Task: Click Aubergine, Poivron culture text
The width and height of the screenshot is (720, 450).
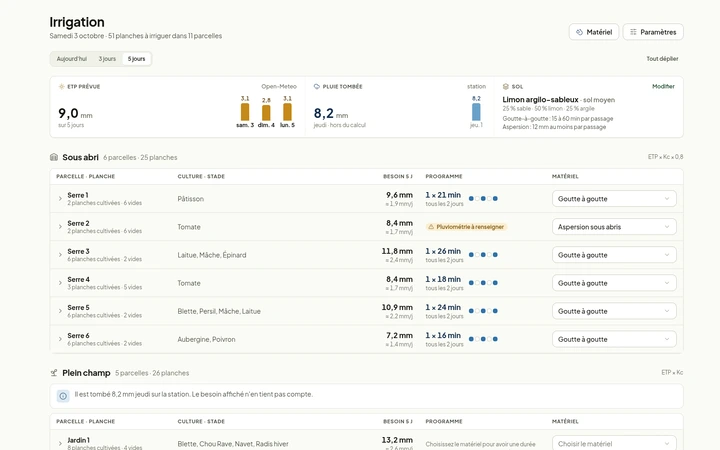Action: point(206,339)
